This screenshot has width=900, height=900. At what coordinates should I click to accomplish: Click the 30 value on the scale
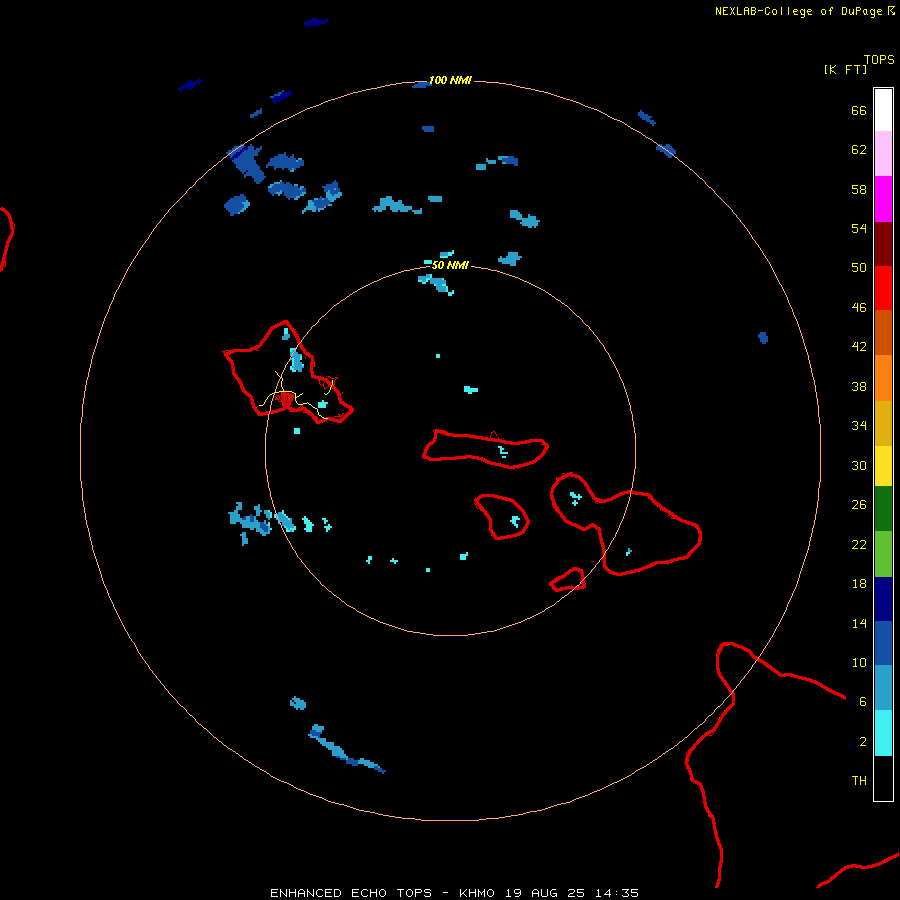pos(859,465)
